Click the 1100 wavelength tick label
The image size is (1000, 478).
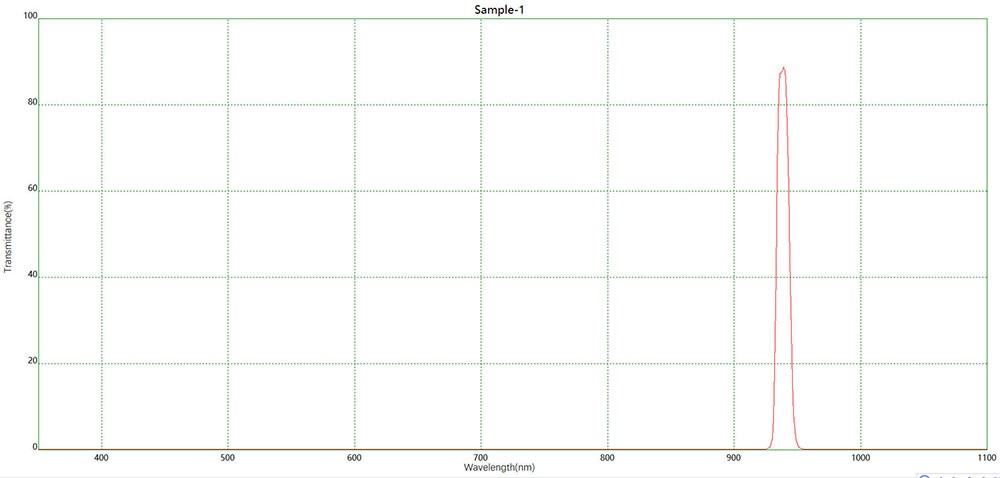[x=985, y=457]
